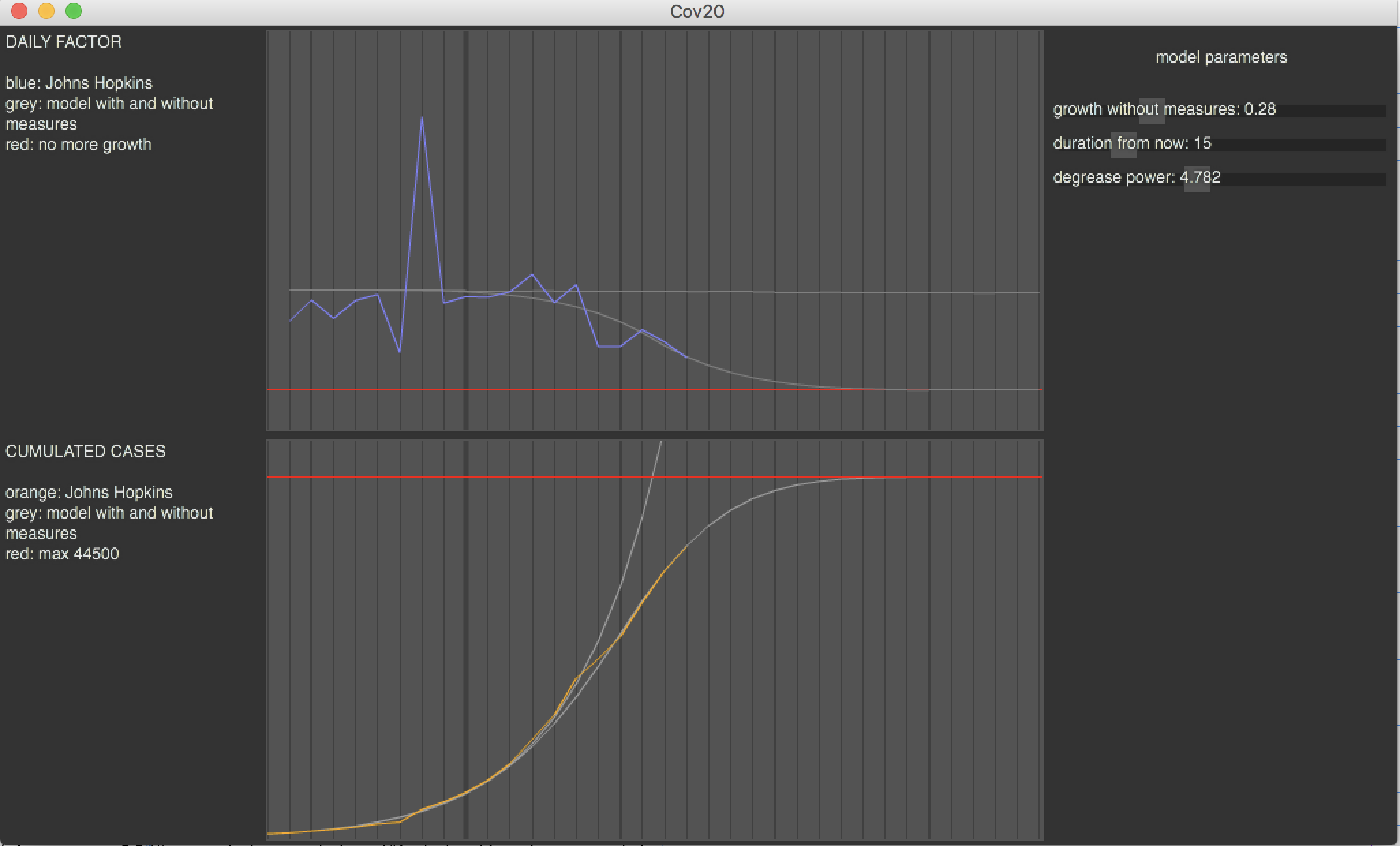Click the 'CUMULATED CASES' heading
Screen dimensions: 1400x846
click(x=85, y=452)
